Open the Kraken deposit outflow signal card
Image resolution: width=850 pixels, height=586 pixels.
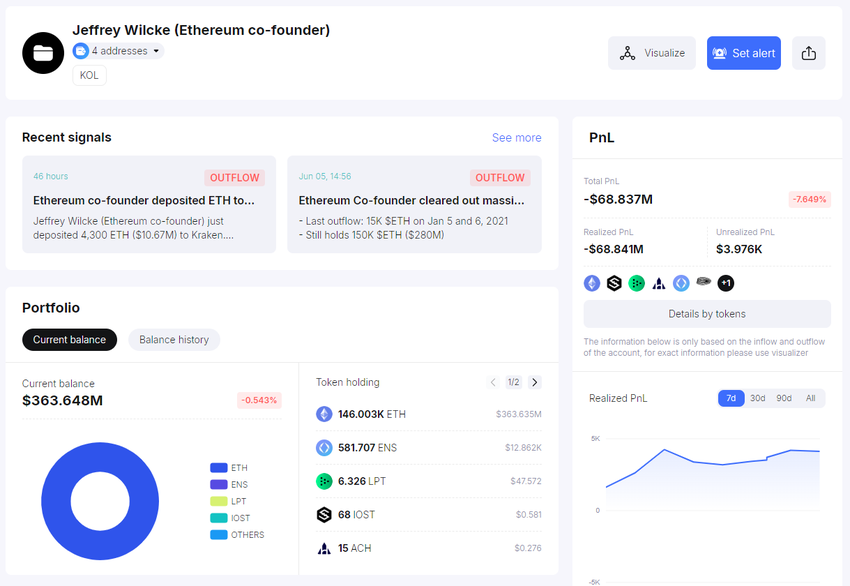click(149, 204)
